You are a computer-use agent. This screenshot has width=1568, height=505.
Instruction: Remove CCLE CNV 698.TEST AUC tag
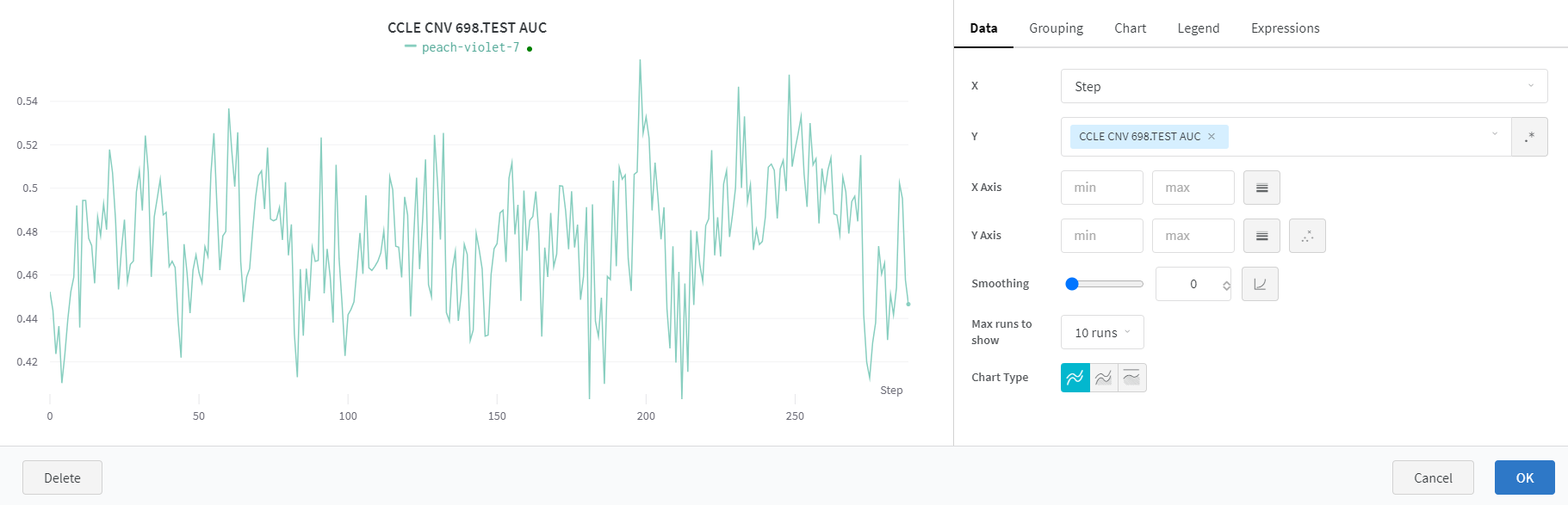pyautogui.click(x=1212, y=137)
